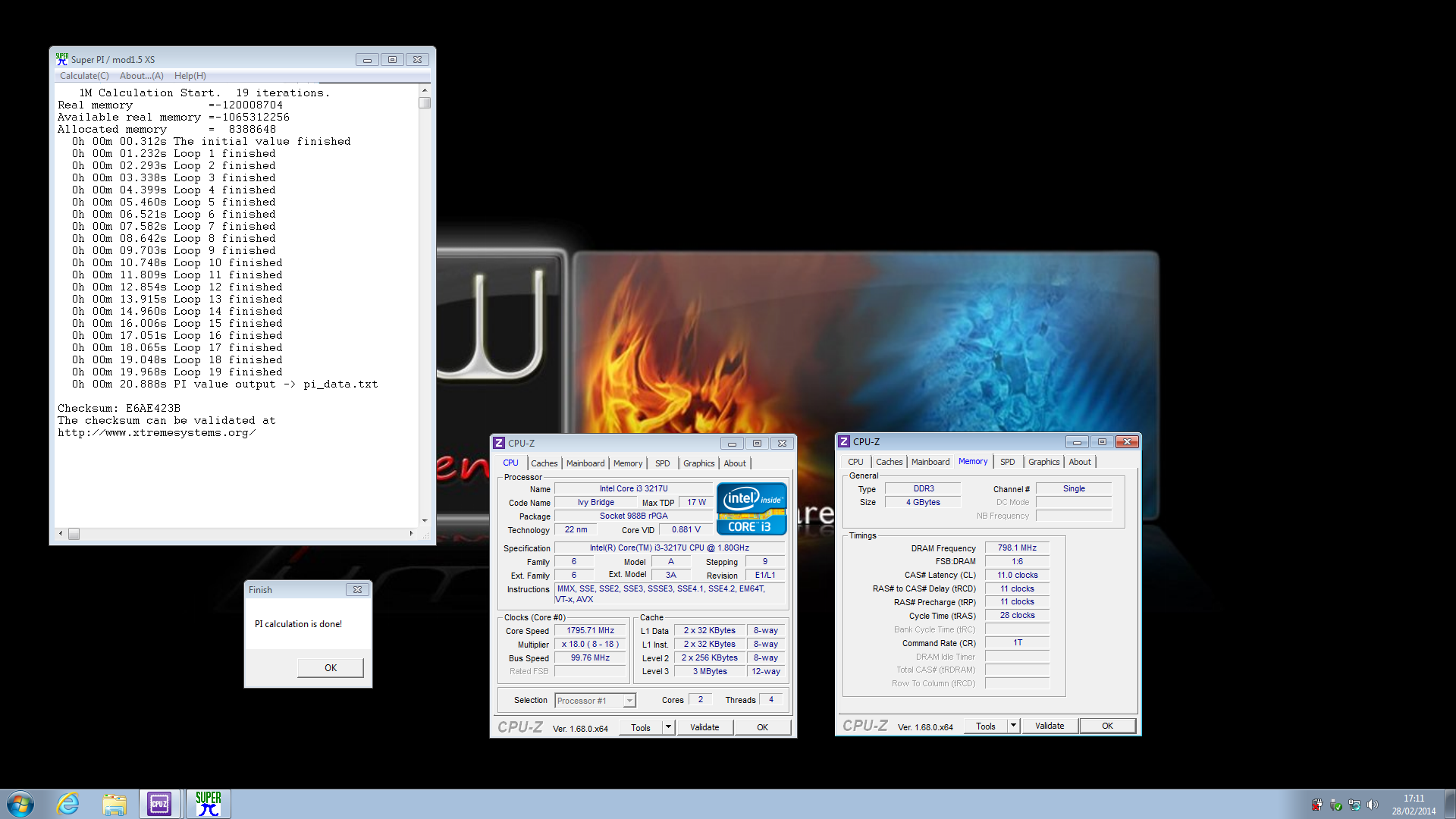Click the Multiplier x 18.0 field
This screenshot has width=1456, height=819.
[590, 645]
